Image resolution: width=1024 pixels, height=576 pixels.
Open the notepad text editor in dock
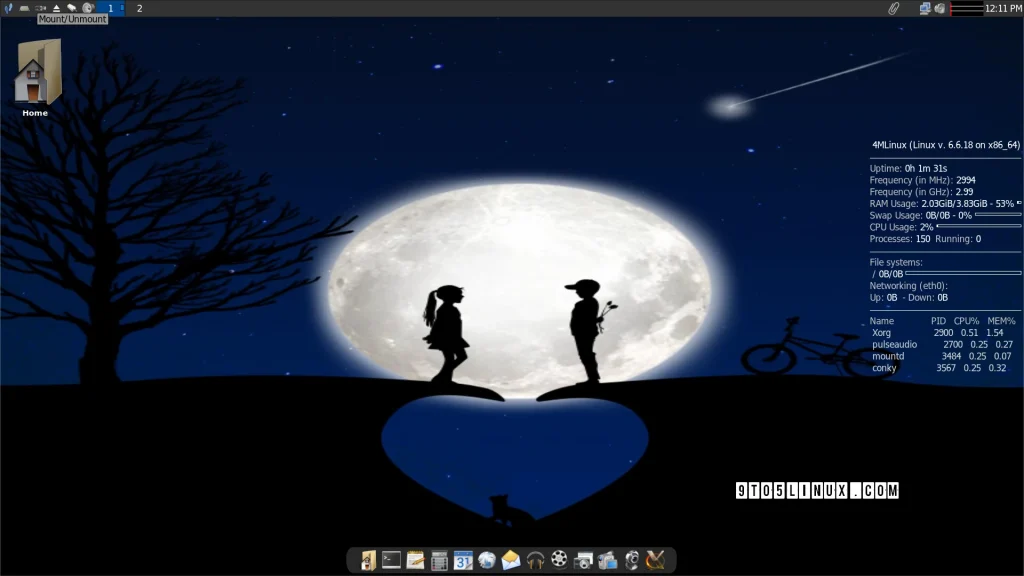415,560
